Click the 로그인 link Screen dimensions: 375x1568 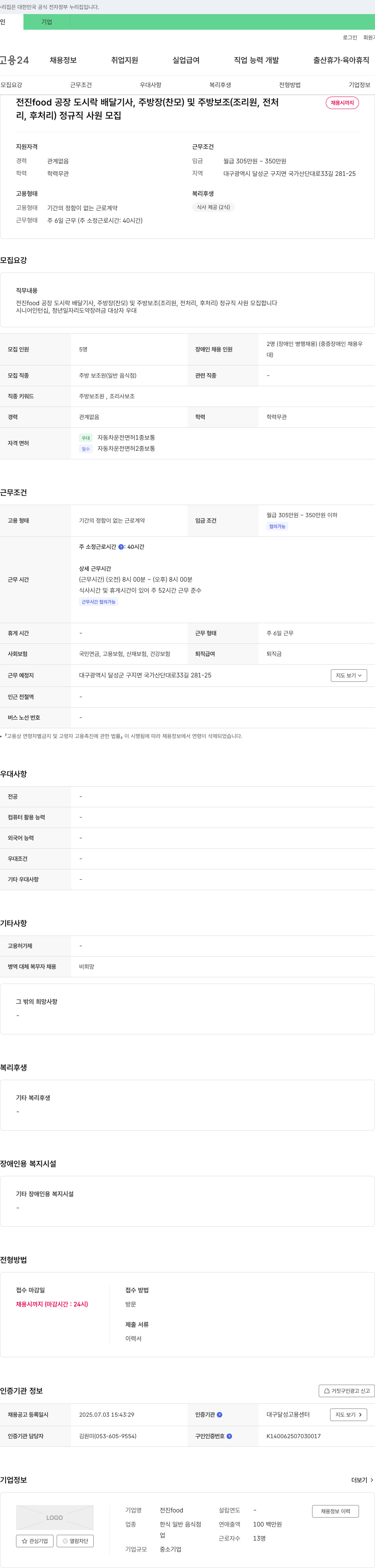coord(350,38)
